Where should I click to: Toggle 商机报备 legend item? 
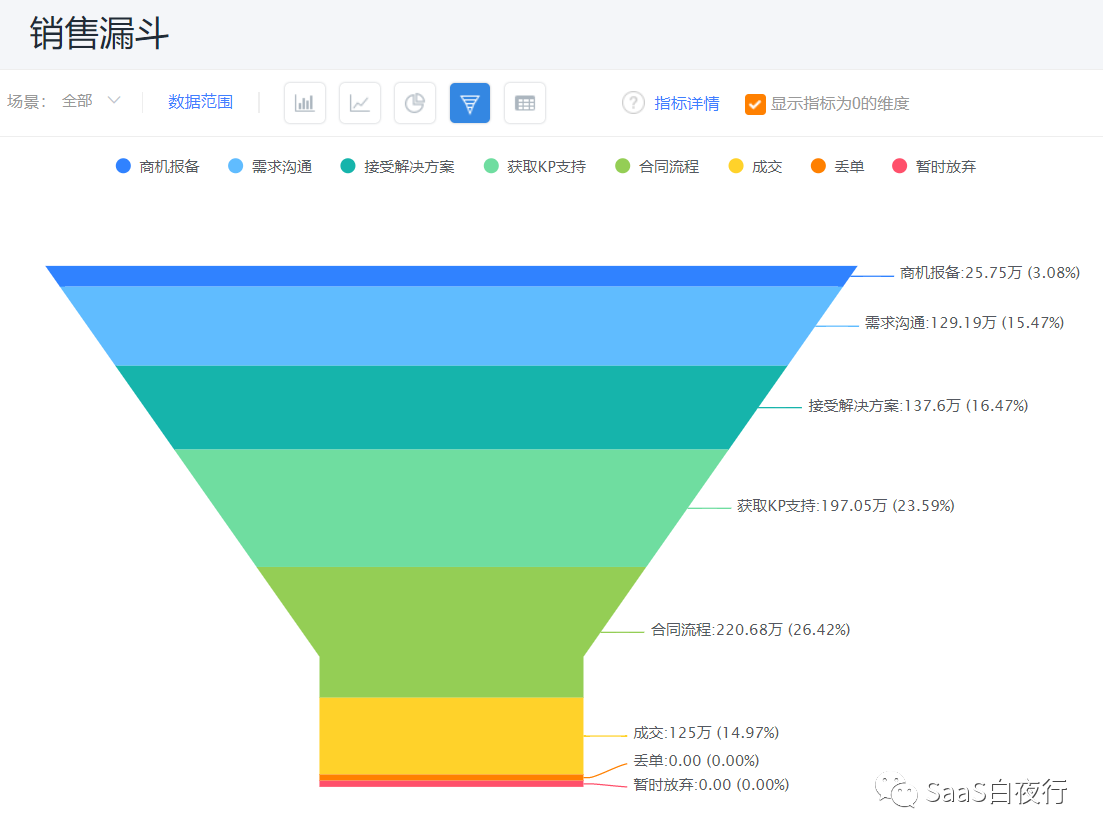pyautogui.click(x=158, y=167)
